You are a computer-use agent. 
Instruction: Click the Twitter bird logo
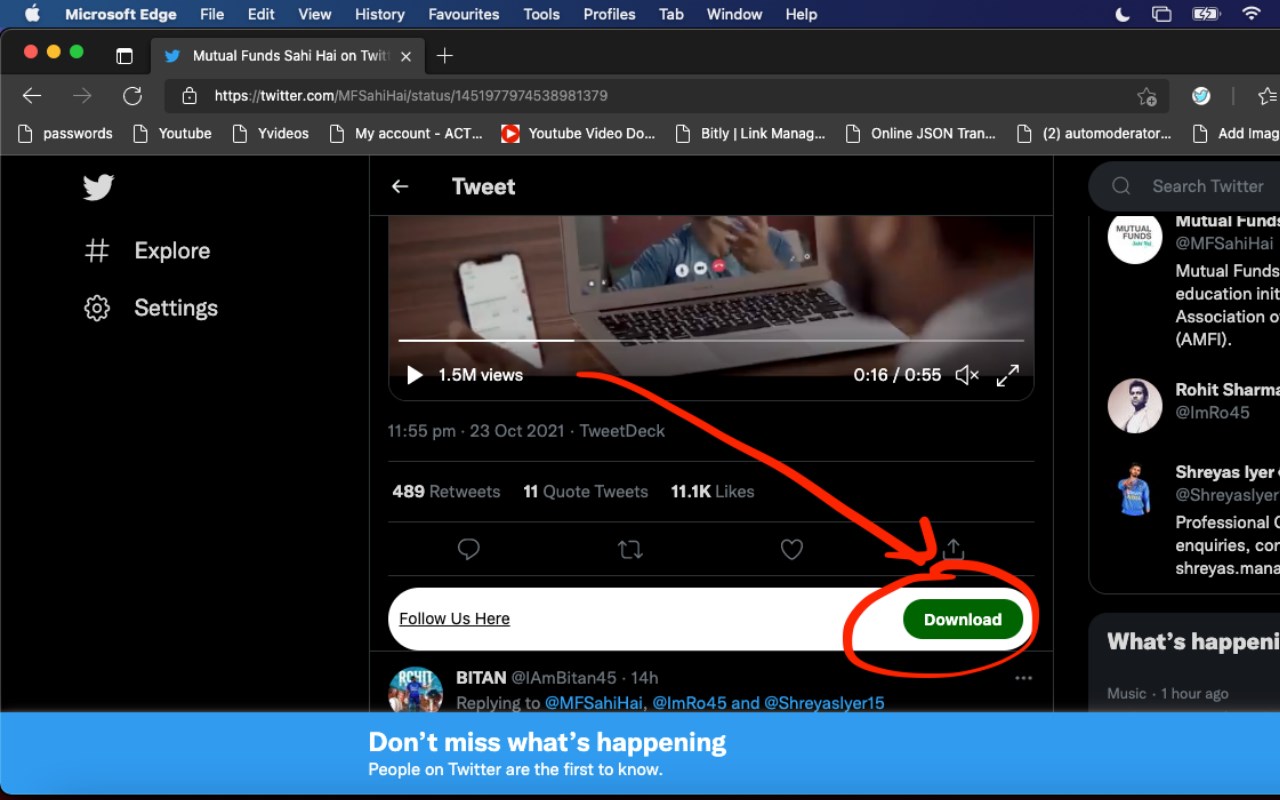click(x=98, y=187)
